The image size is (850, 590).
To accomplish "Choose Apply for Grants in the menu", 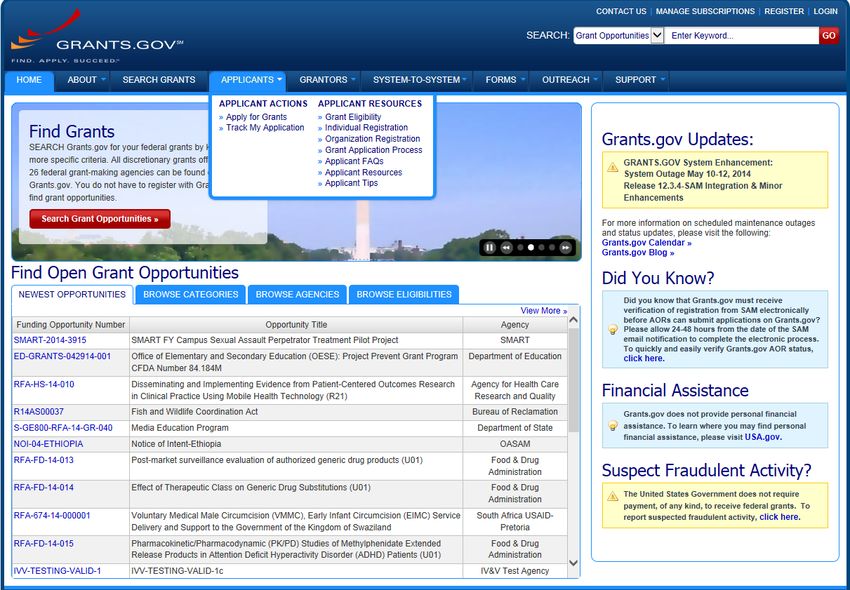I will click(256, 117).
